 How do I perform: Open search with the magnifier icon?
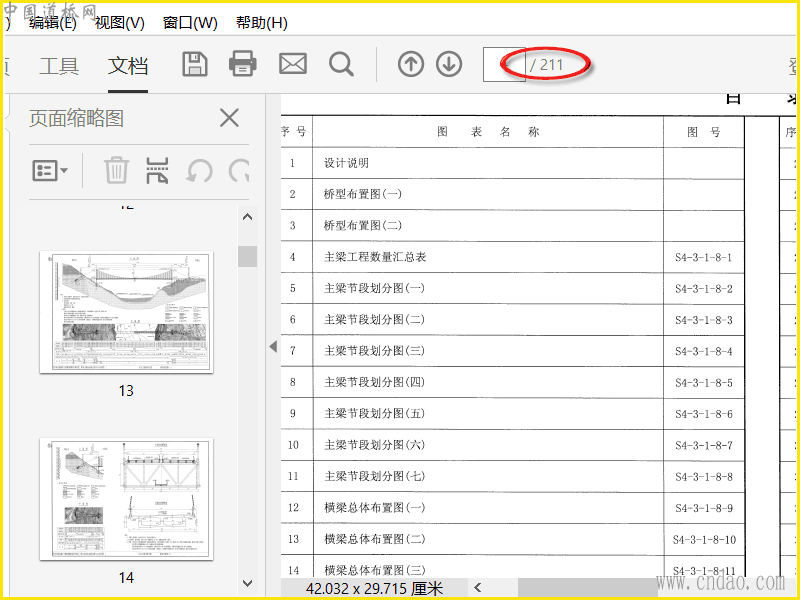click(341, 65)
